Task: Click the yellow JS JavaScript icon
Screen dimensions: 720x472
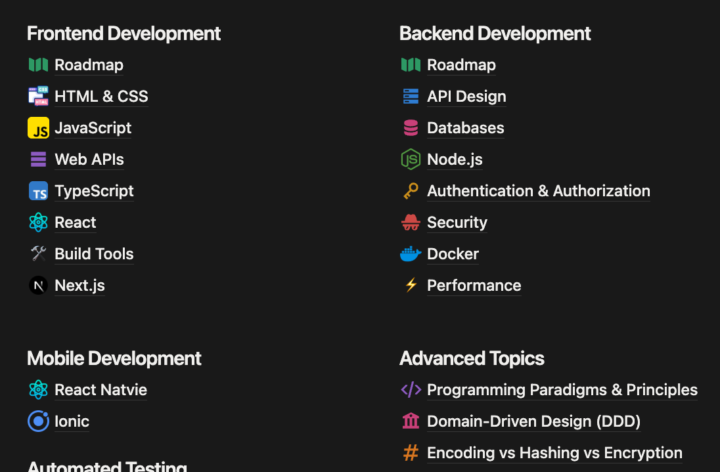Action: [x=38, y=128]
